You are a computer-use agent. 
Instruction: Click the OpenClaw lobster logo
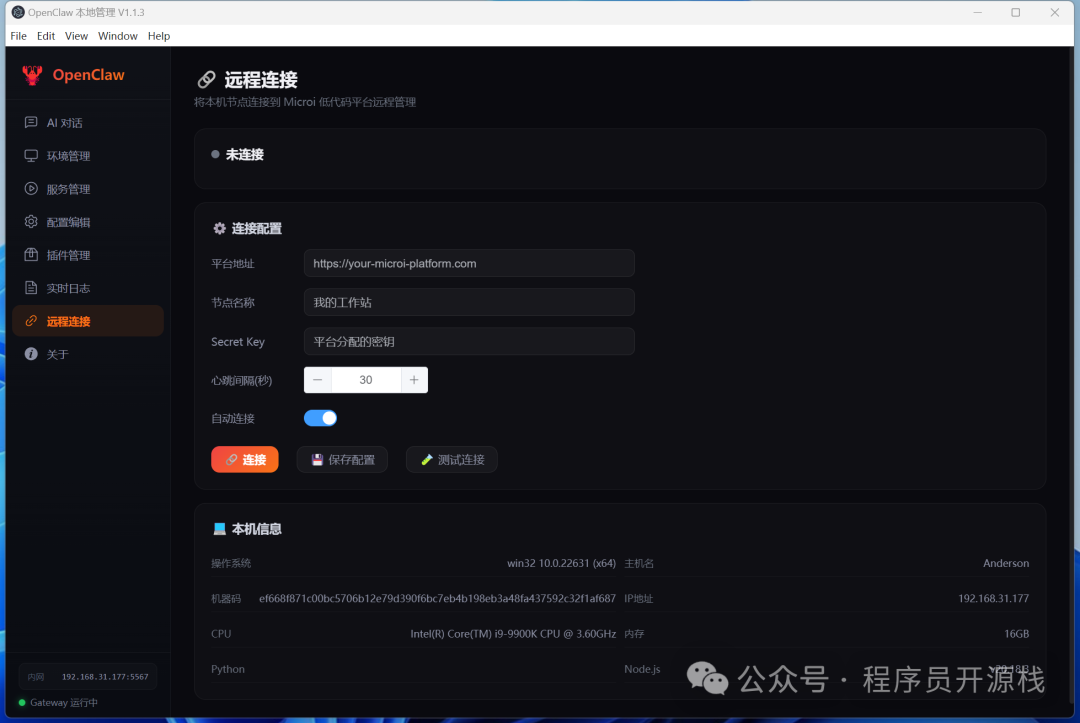(x=32, y=74)
